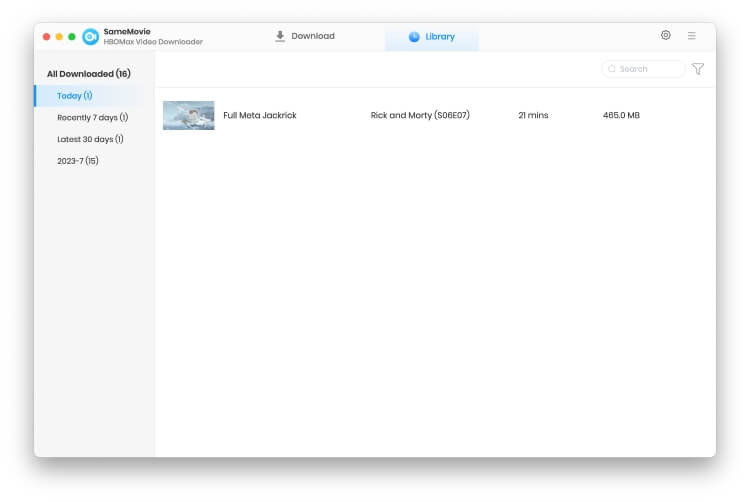Maximize window with green button
Viewport: 750px width, 502px height.
tap(72, 37)
